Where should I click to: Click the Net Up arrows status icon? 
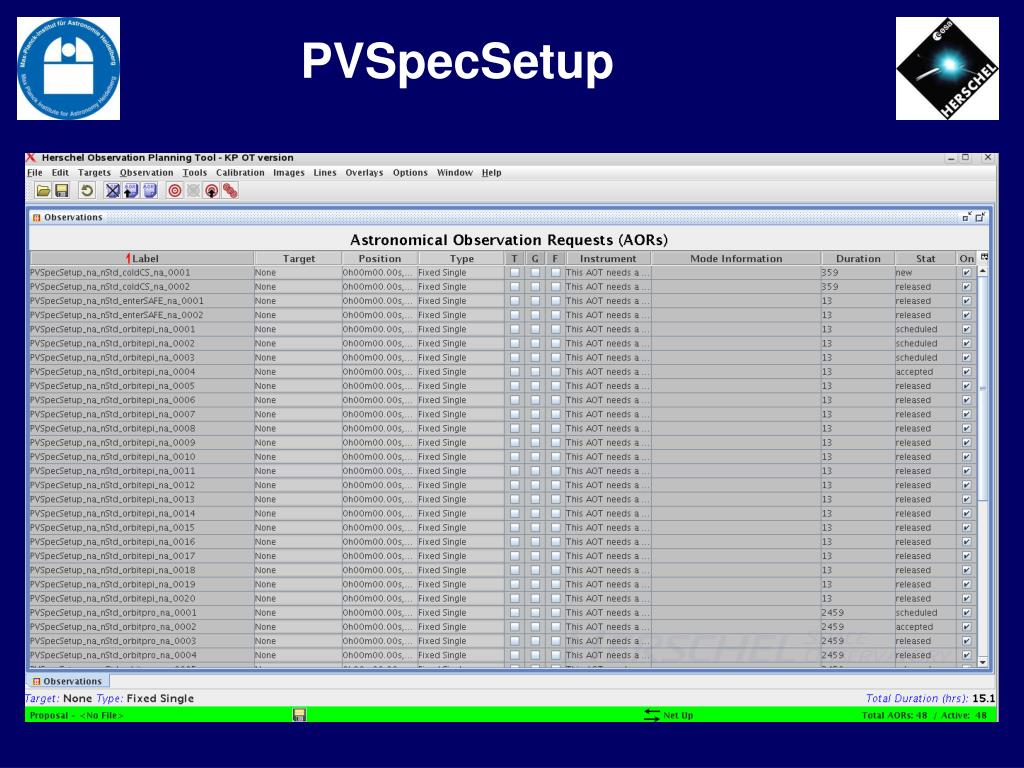tap(652, 715)
